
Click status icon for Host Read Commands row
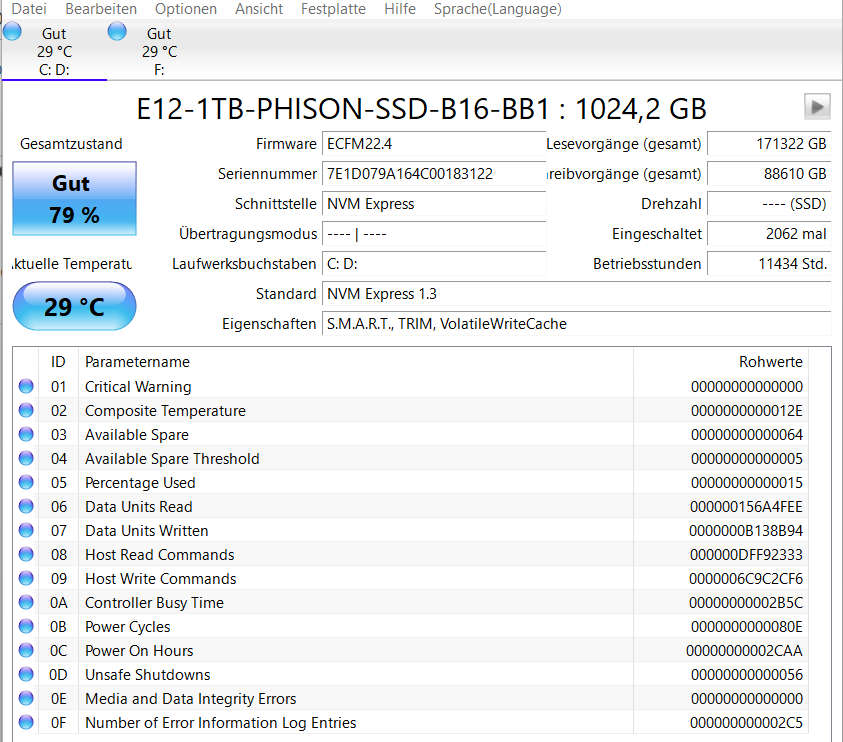point(26,554)
